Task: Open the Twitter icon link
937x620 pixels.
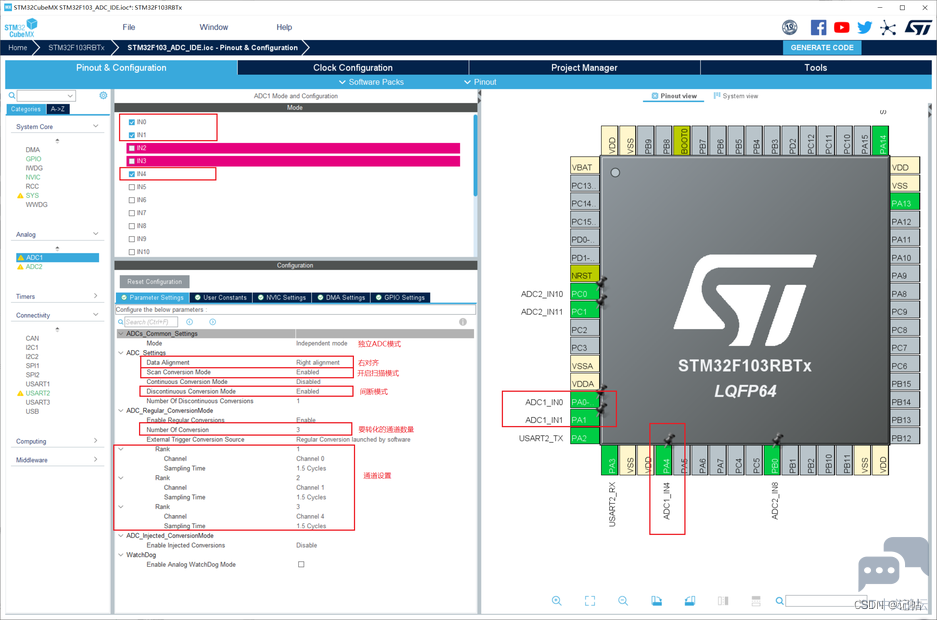Action: point(864,27)
